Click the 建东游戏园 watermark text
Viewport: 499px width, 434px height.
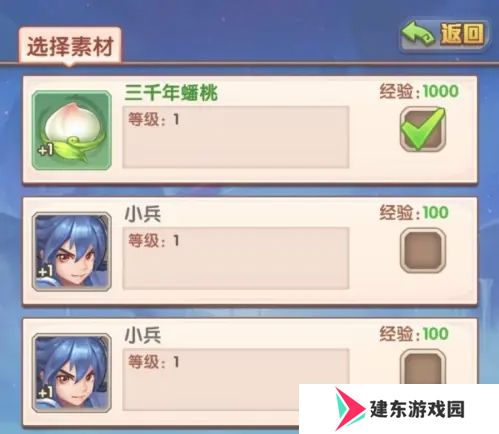(x=417, y=409)
